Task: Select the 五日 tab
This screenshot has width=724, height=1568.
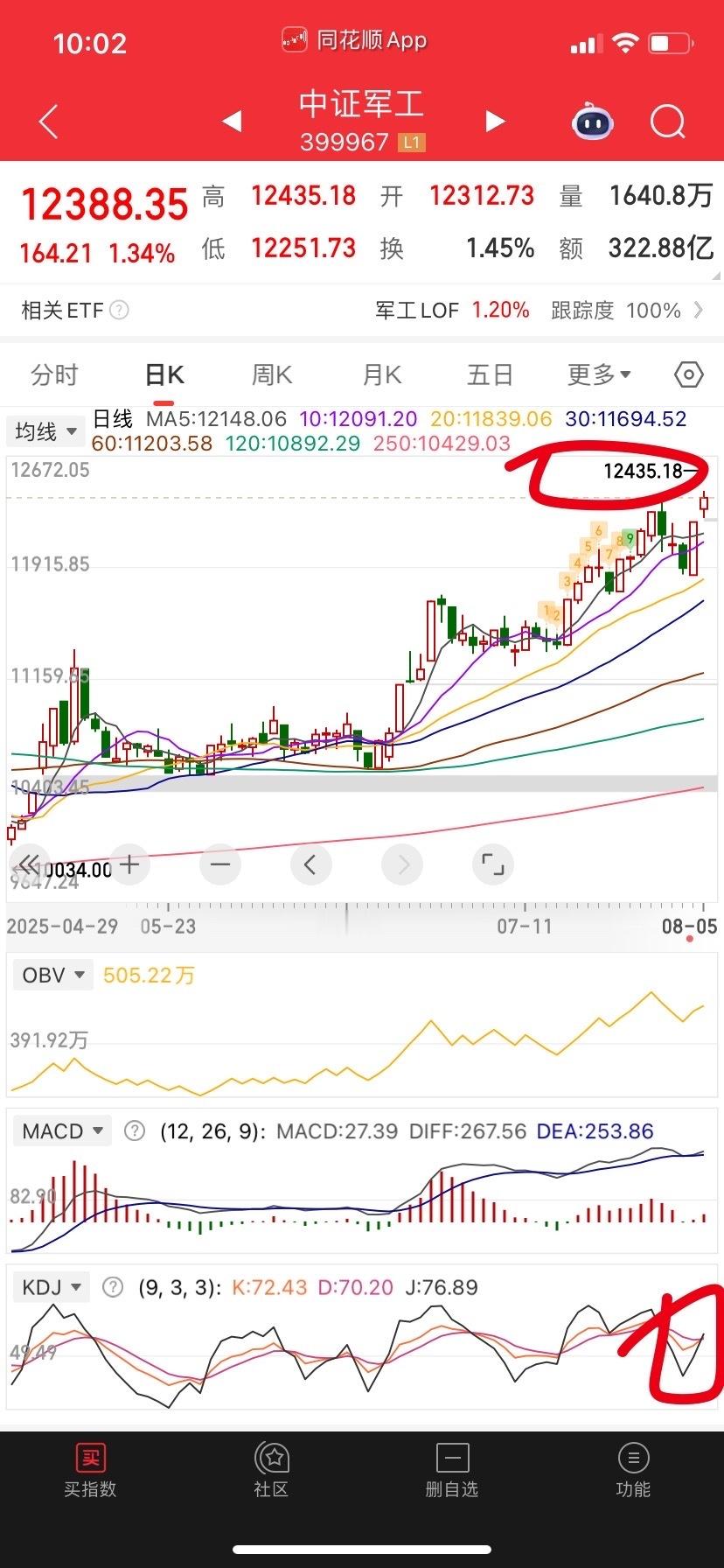Action: 490,375
